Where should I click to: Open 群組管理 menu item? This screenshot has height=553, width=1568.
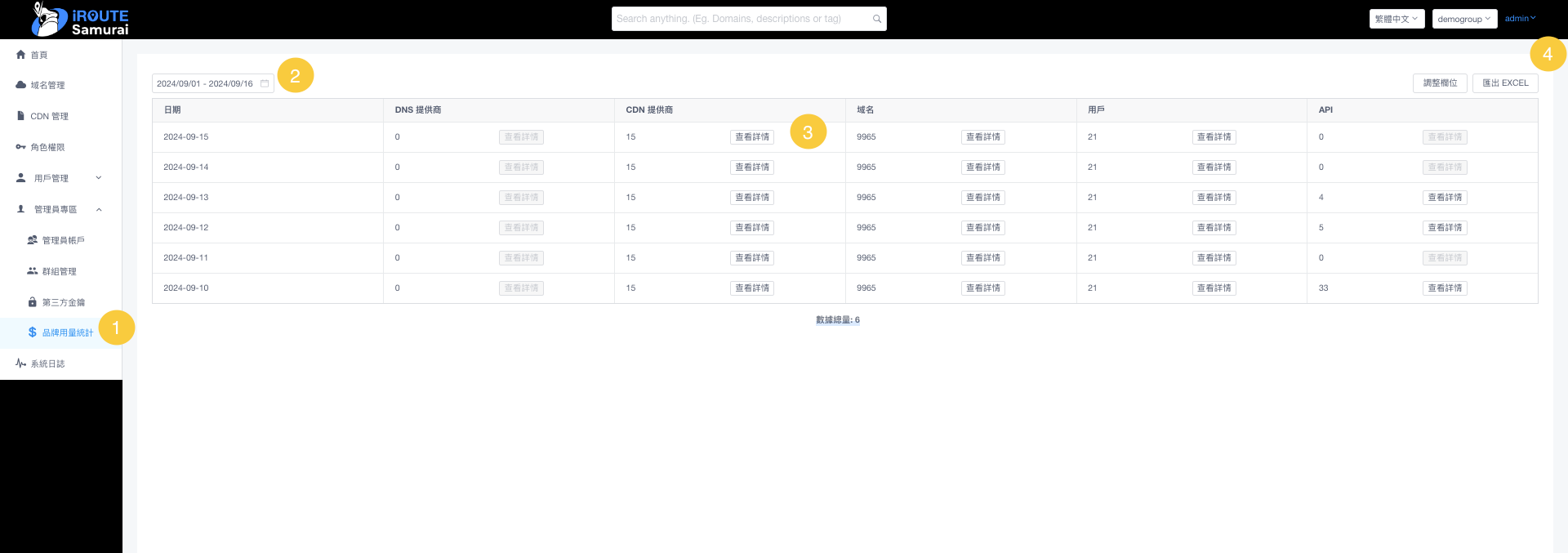(59, 271)
